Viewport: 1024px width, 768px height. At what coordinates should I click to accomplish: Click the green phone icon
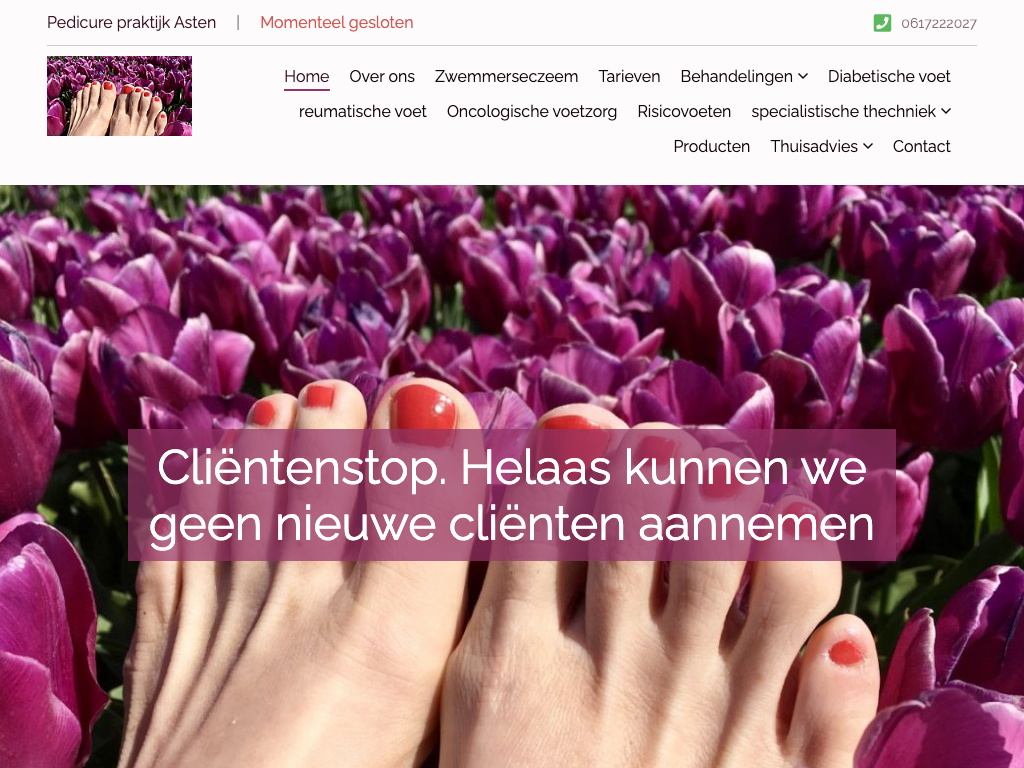click(882, 23)
